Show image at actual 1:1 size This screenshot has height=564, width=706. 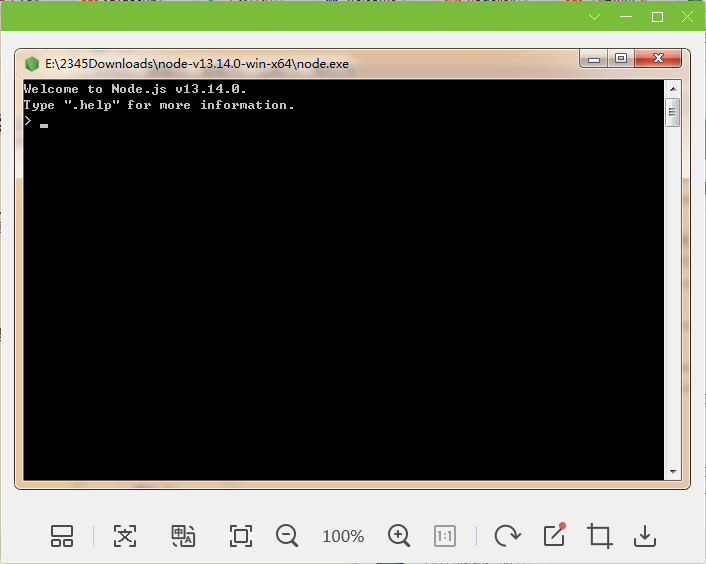445,536
